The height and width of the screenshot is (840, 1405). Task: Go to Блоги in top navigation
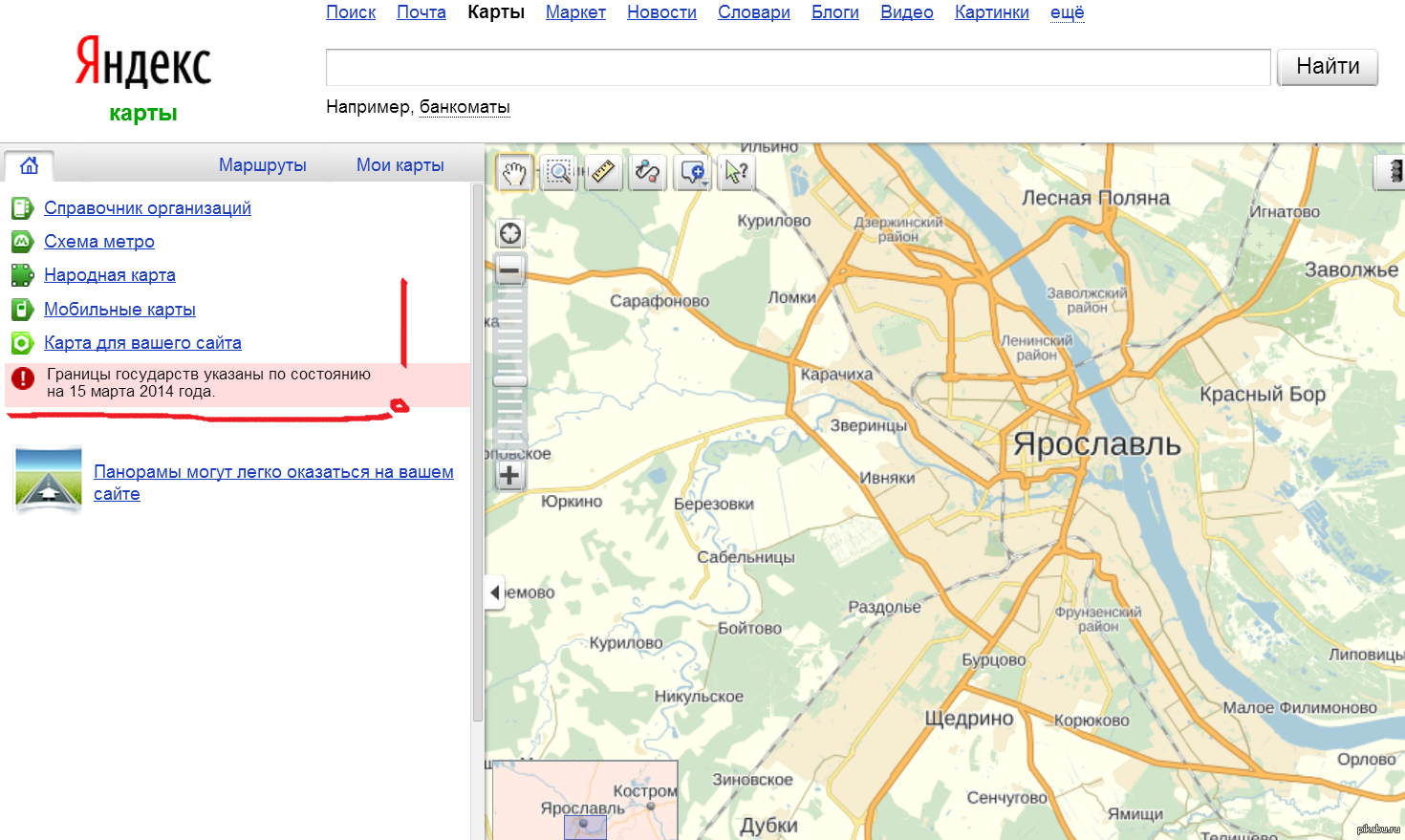click(x=835, y=12)
